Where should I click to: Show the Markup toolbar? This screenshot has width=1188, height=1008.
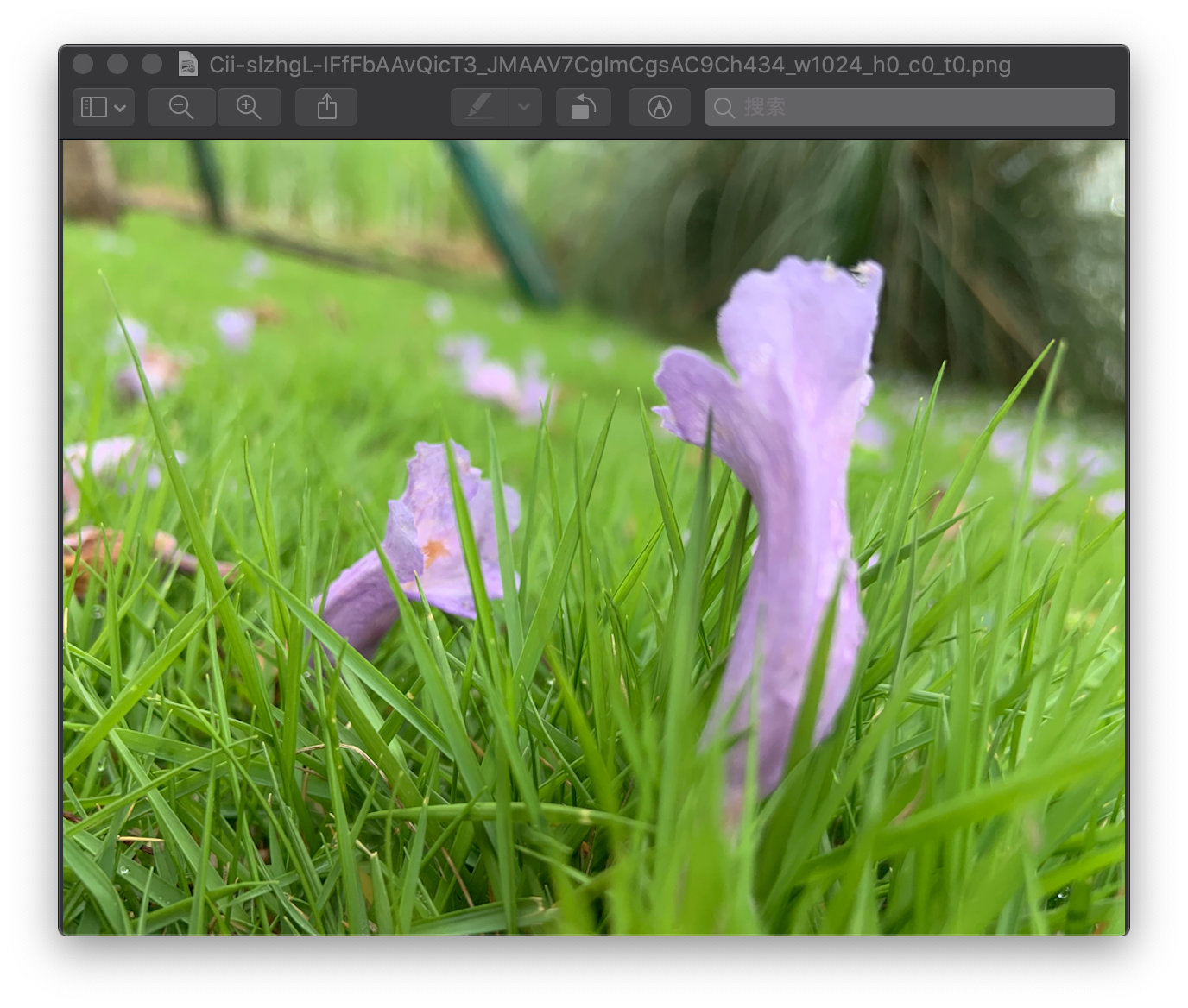[x=660, y=107]
